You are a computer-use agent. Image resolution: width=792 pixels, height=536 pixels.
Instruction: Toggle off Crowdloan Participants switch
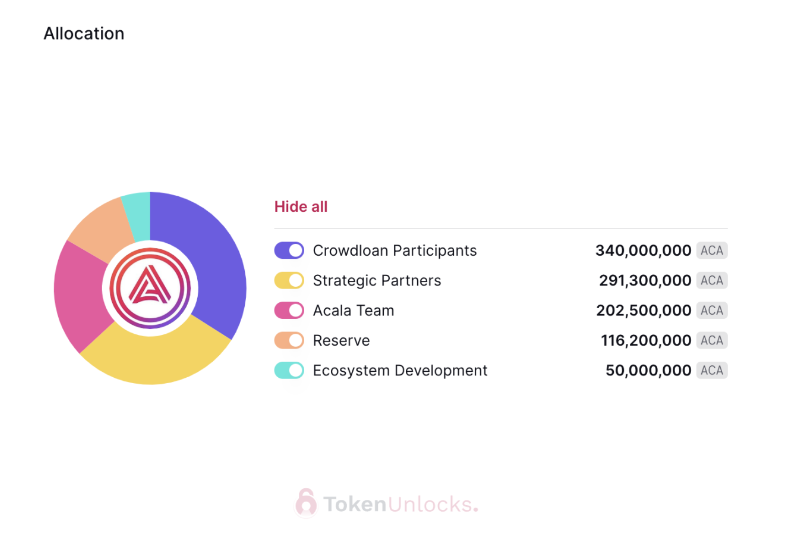[x=289, y=251]
